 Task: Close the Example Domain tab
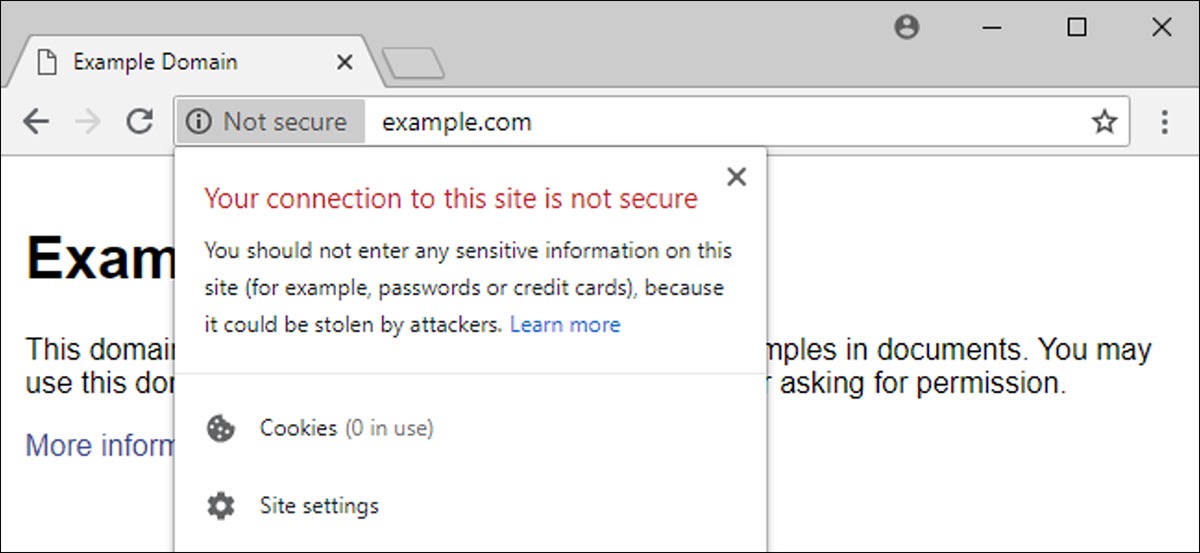[x=344, y=62]
